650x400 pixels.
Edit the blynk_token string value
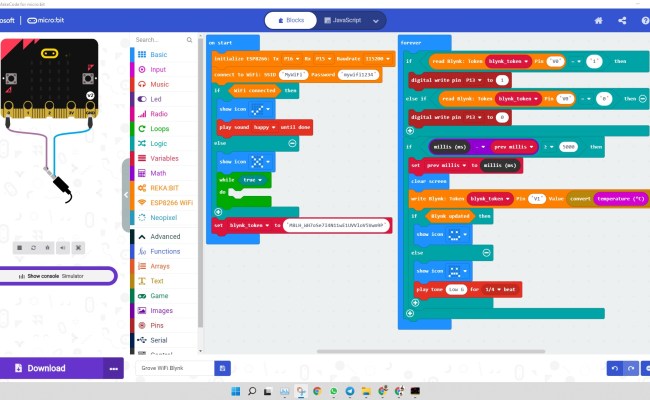336,225
